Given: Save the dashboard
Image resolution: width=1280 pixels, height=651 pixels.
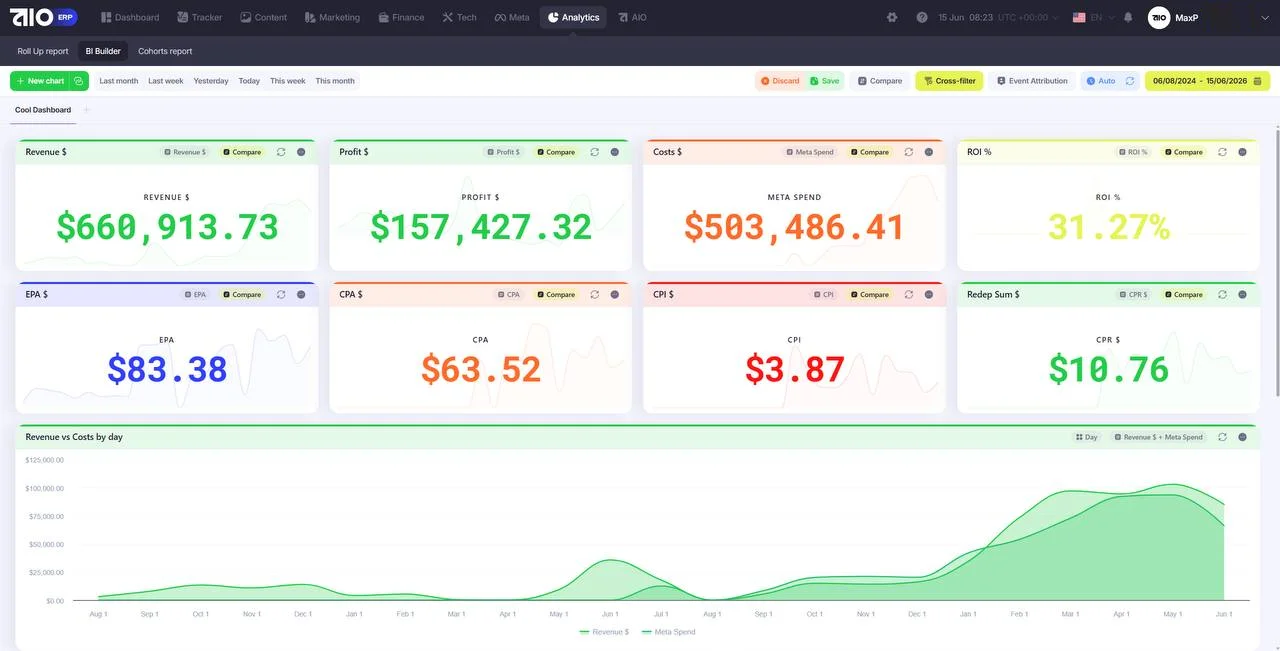Looking at the screenshot, I should (x=825, y=81).
